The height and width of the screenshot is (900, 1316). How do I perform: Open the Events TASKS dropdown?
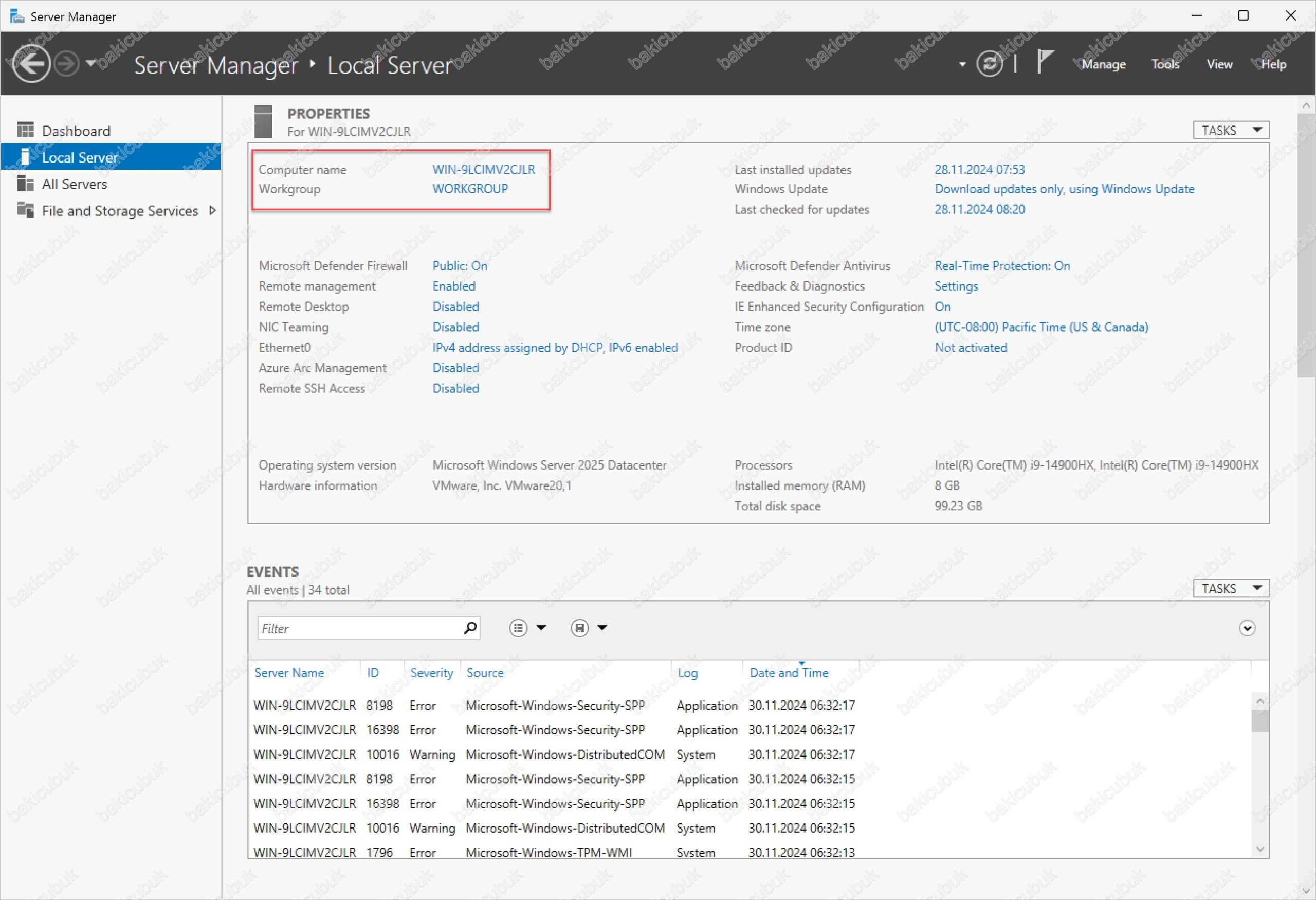pyautogui.click(x=1231, y=588)
